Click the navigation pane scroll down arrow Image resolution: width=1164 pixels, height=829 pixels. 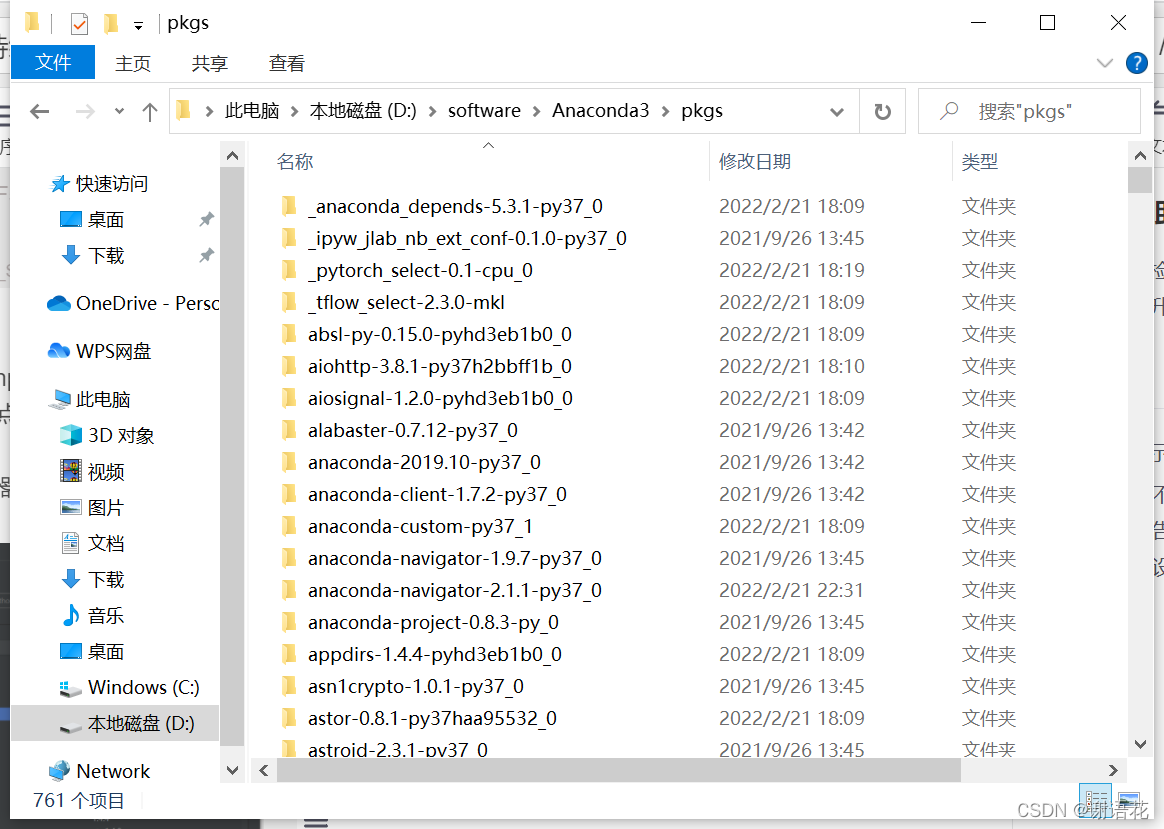click(232, 770)
